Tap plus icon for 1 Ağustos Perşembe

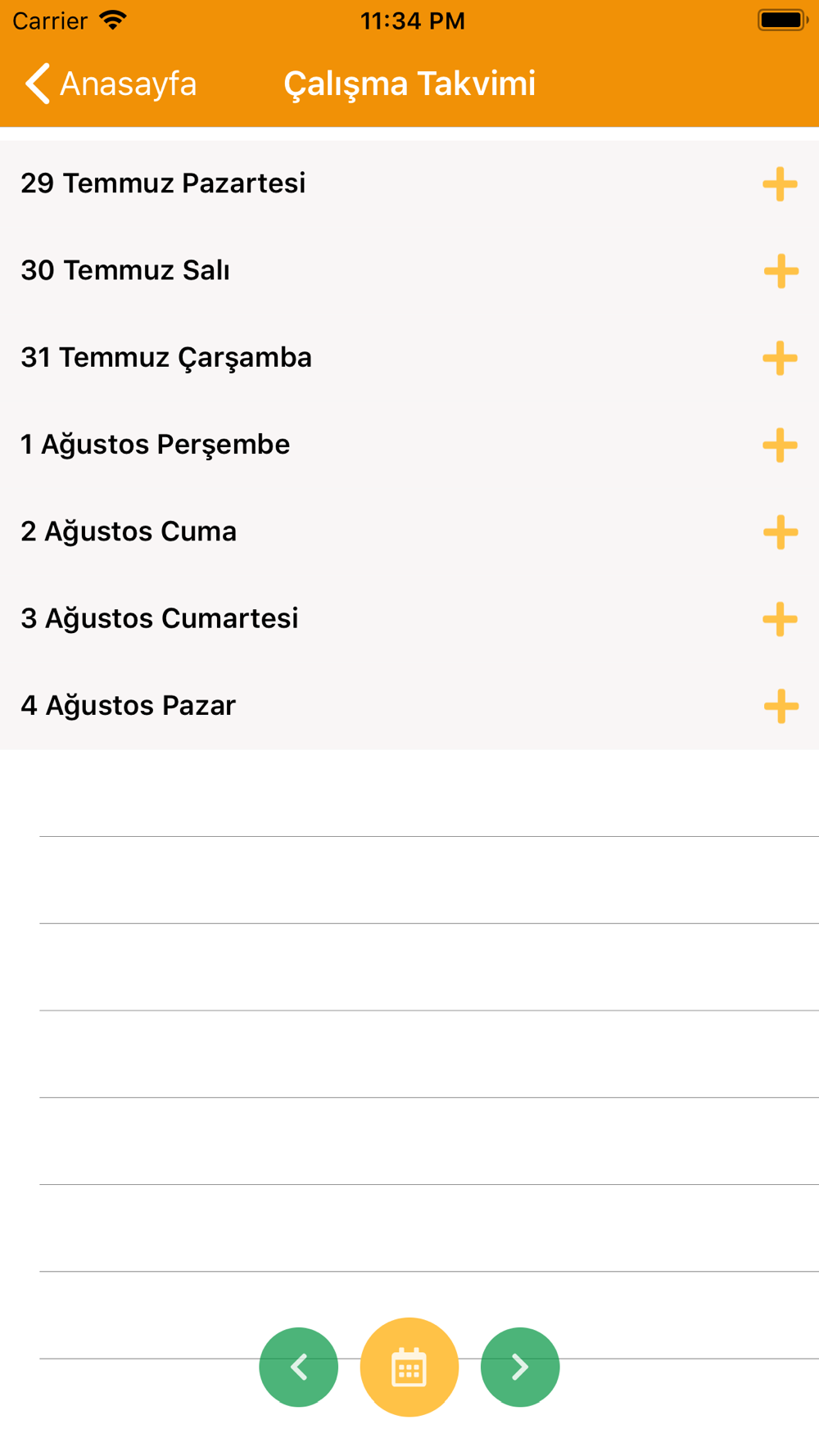pos(780,445)
